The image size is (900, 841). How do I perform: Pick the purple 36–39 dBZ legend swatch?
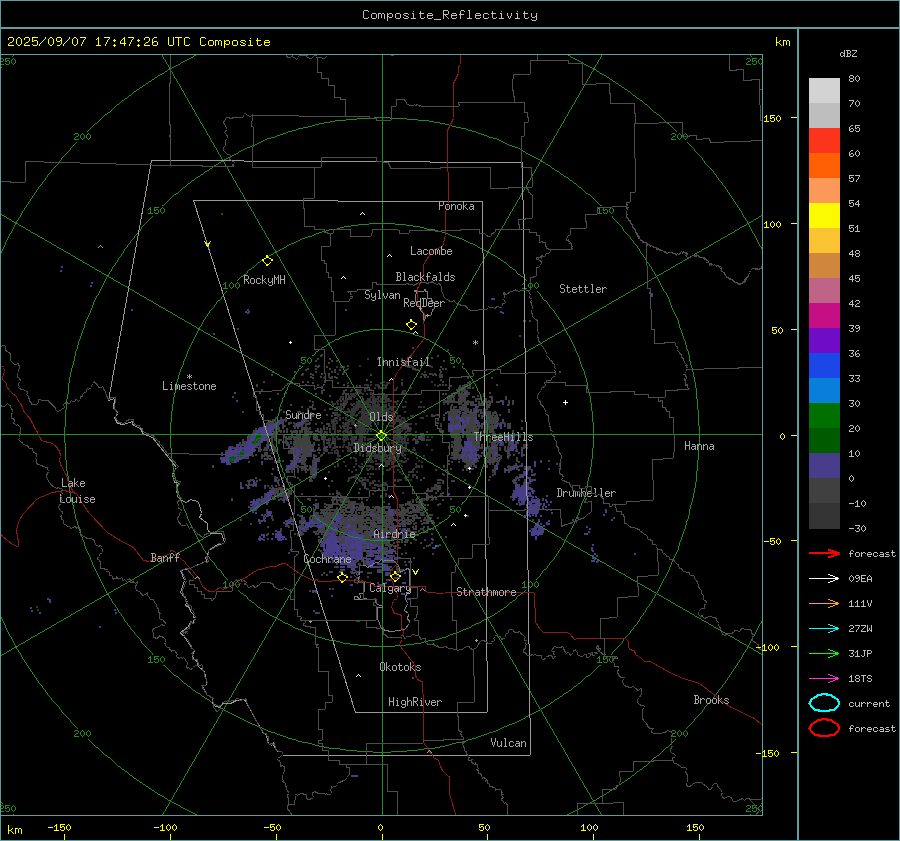click(824, 340)
